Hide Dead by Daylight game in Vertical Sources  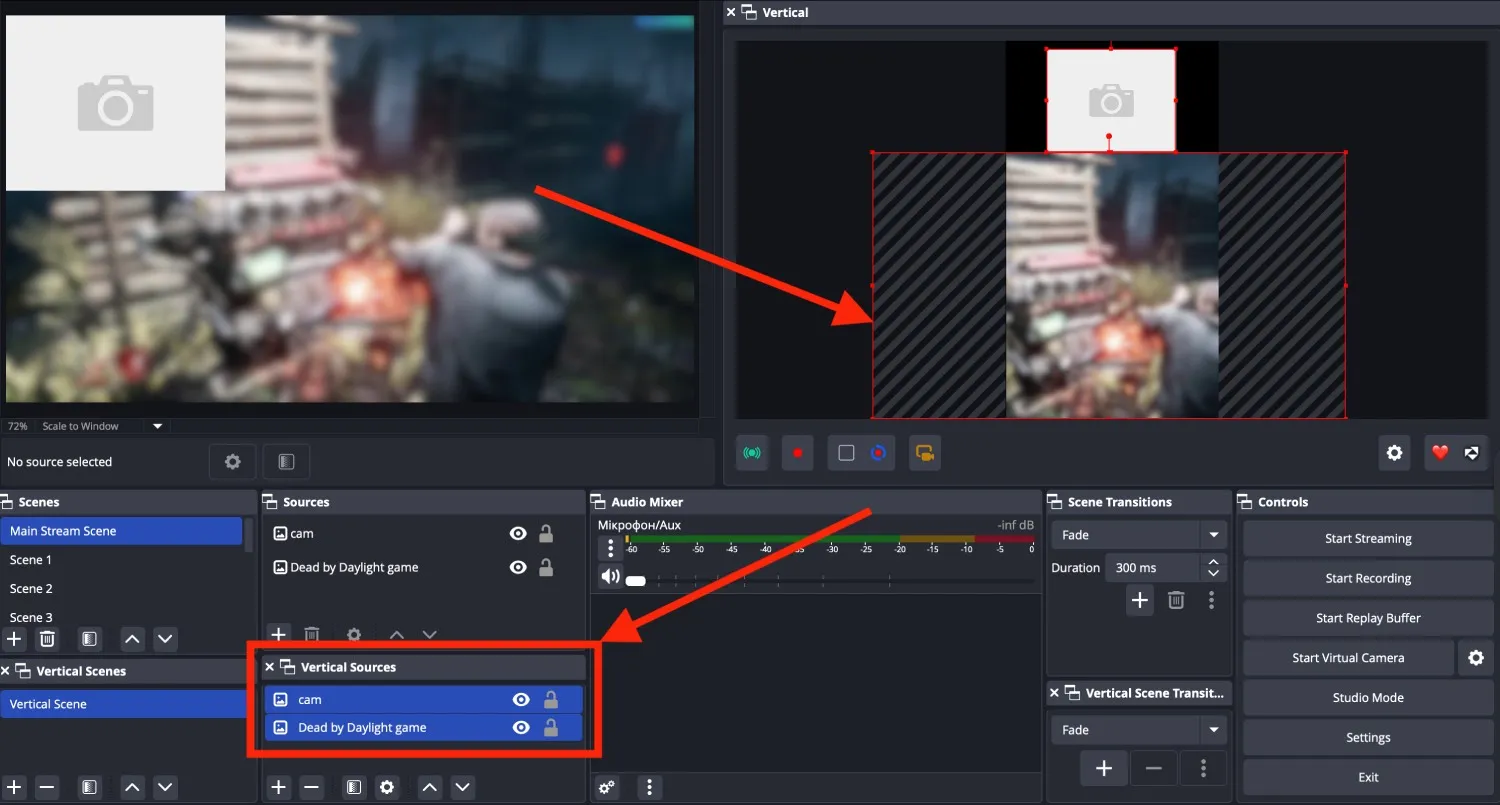[x=521, y=728]
